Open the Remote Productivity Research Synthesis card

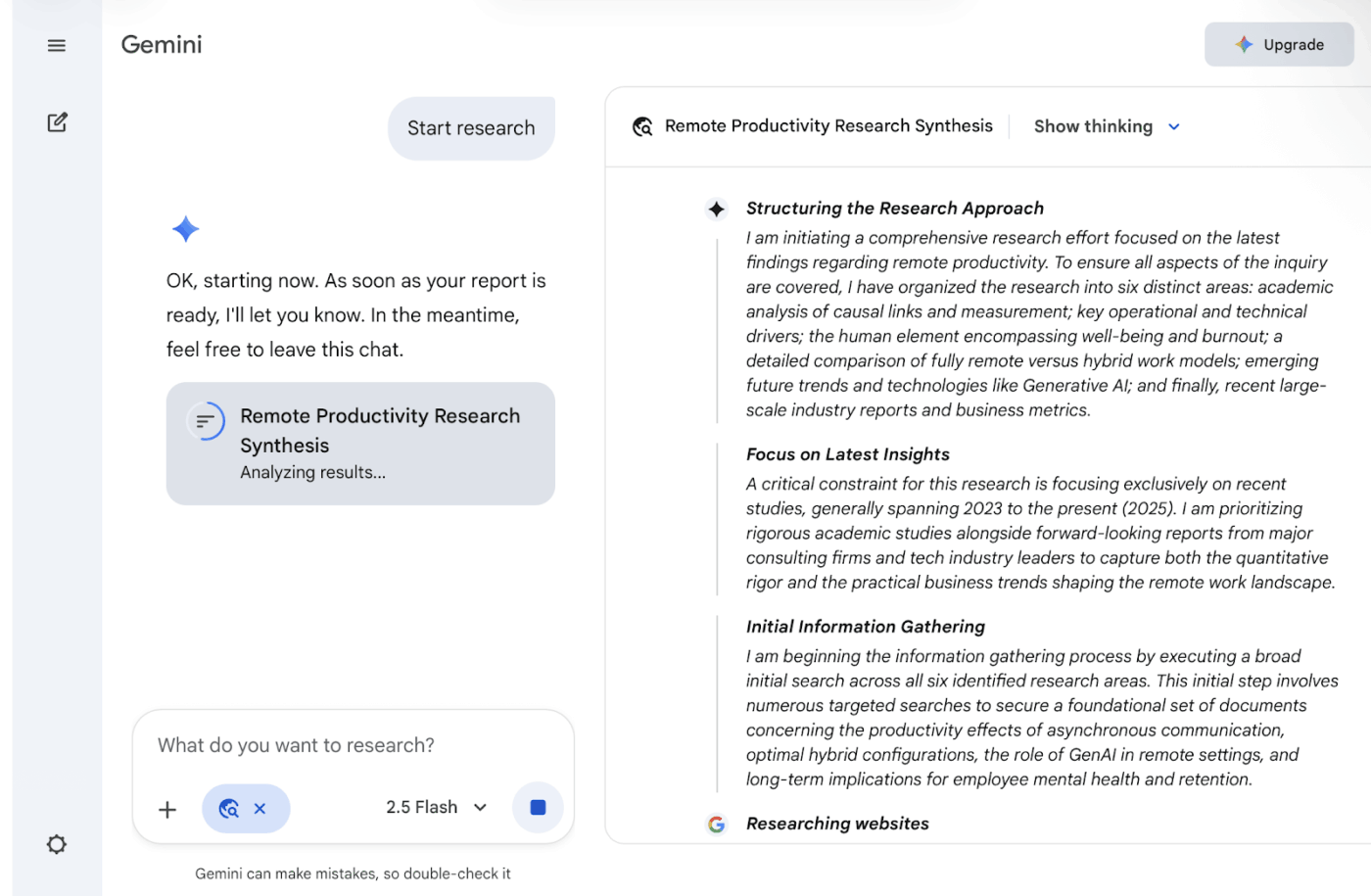[360, 443]
